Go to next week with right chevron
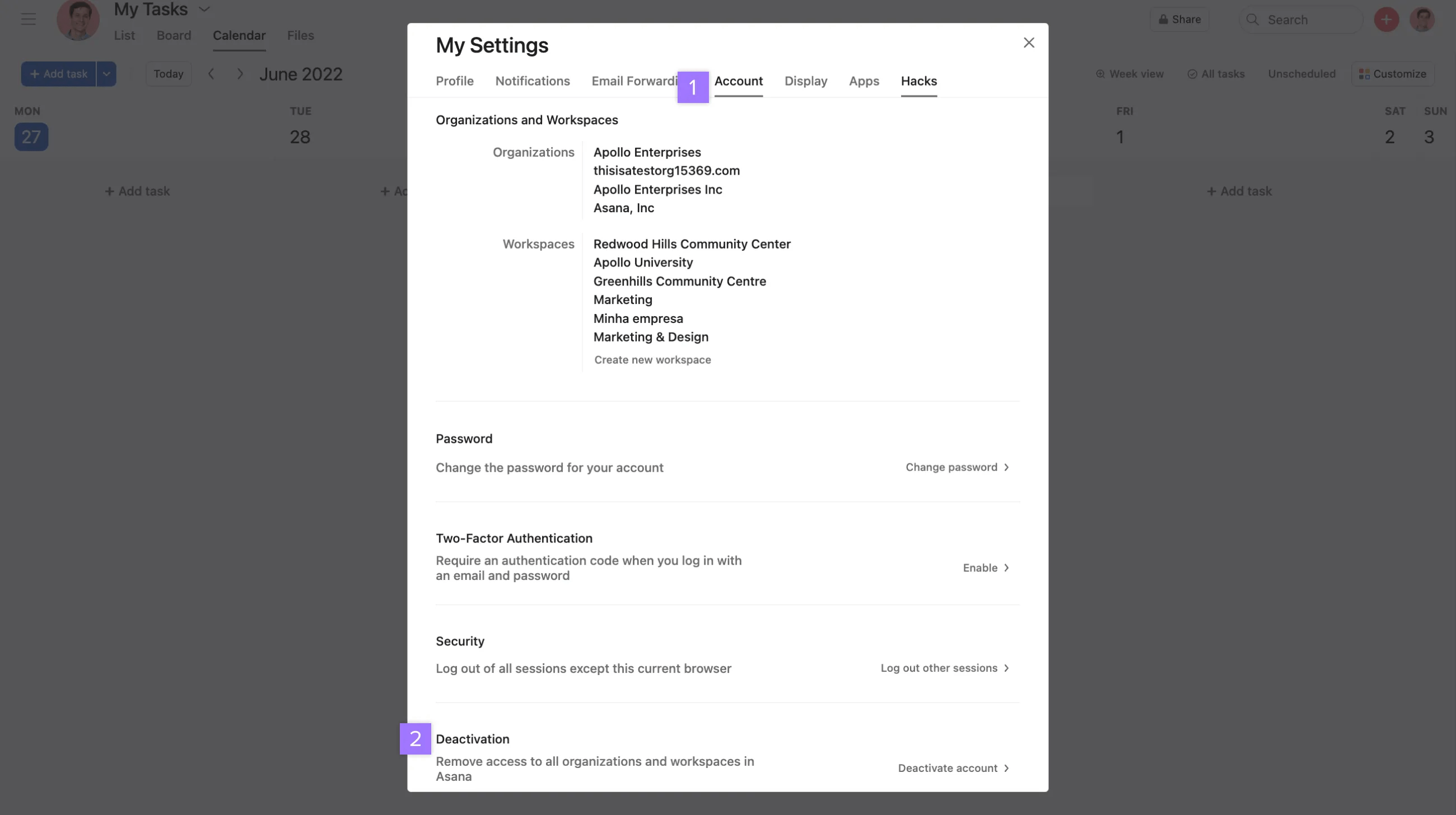This screenshot has width=1456, height=815. pyautogui.click(x=240, y=74)
